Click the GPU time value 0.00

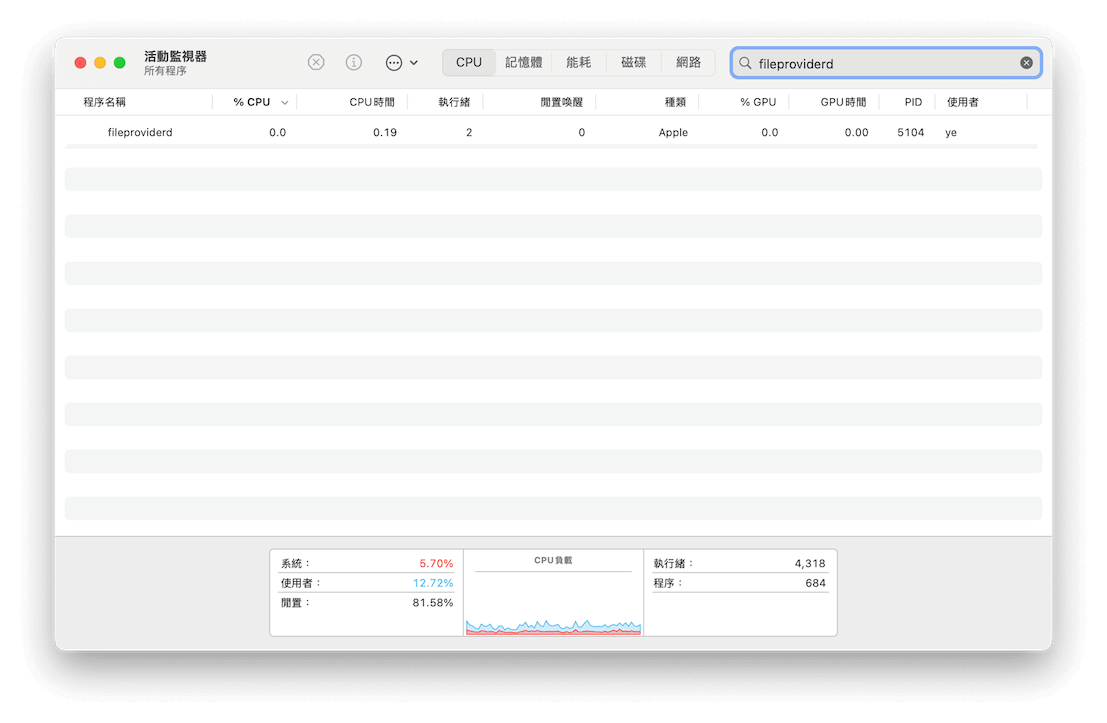(x=856, y=132)
